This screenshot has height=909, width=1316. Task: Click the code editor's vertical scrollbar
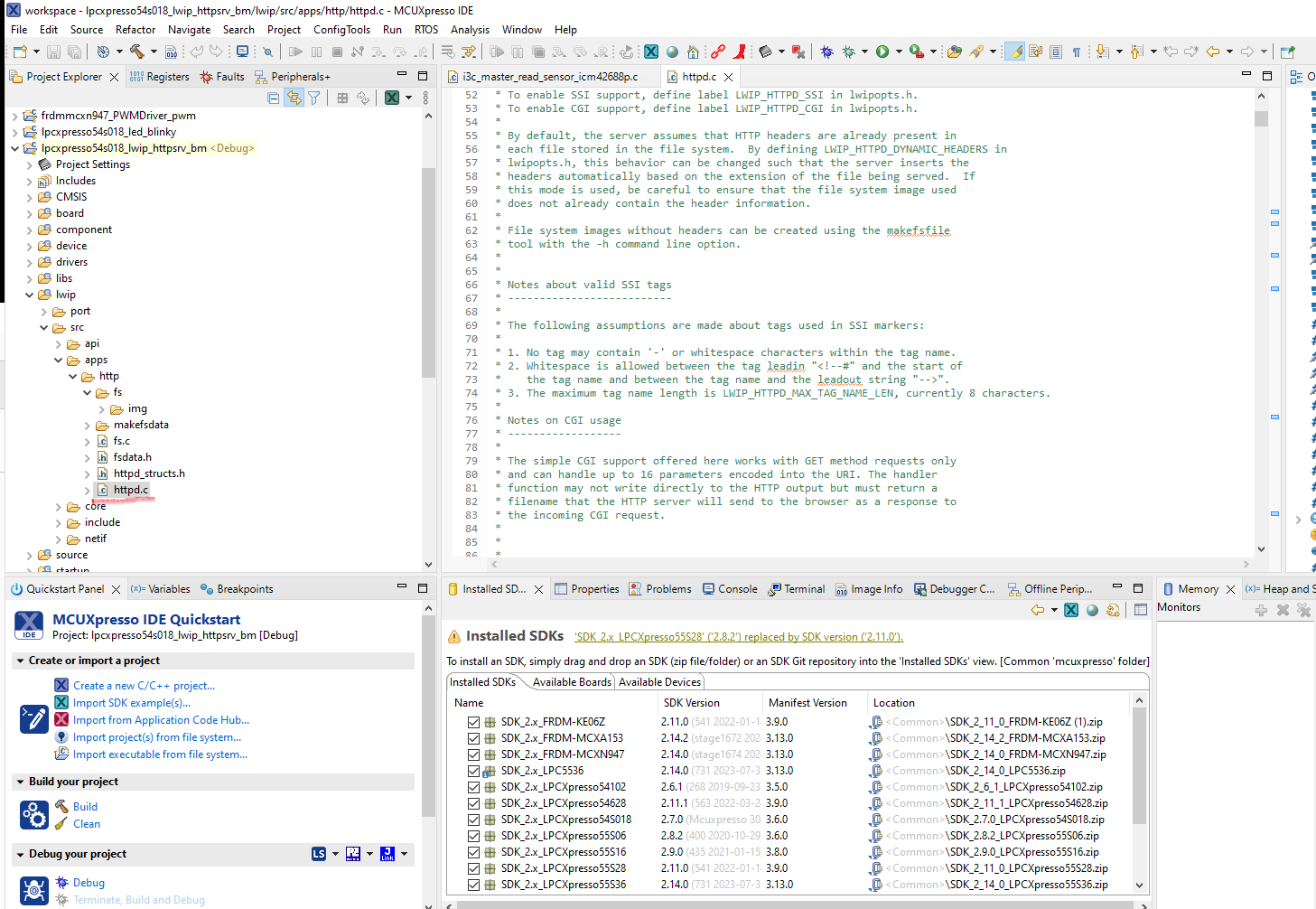tap(1261, 316)
